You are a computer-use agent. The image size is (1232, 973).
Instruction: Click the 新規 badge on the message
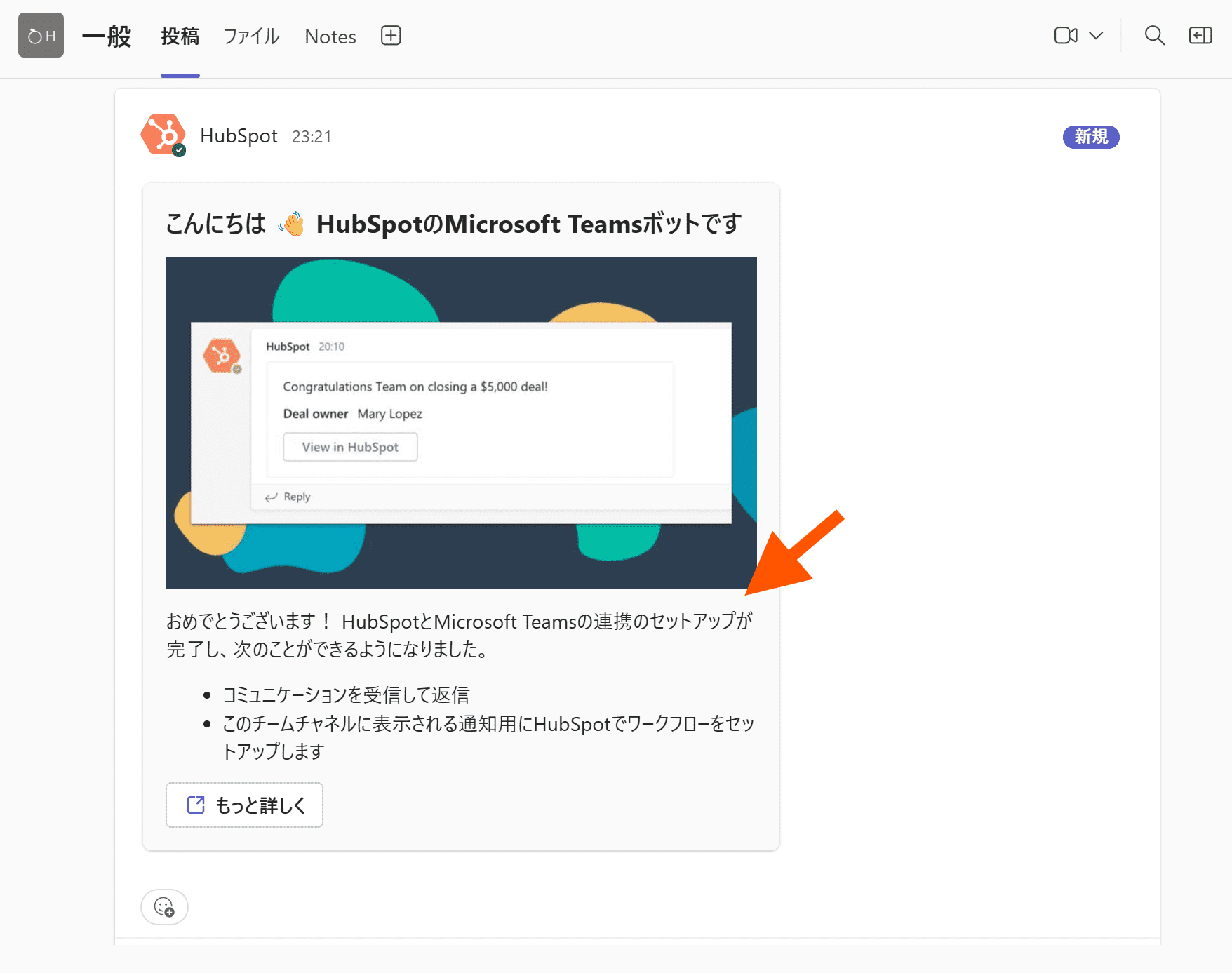pos(1090,137)
